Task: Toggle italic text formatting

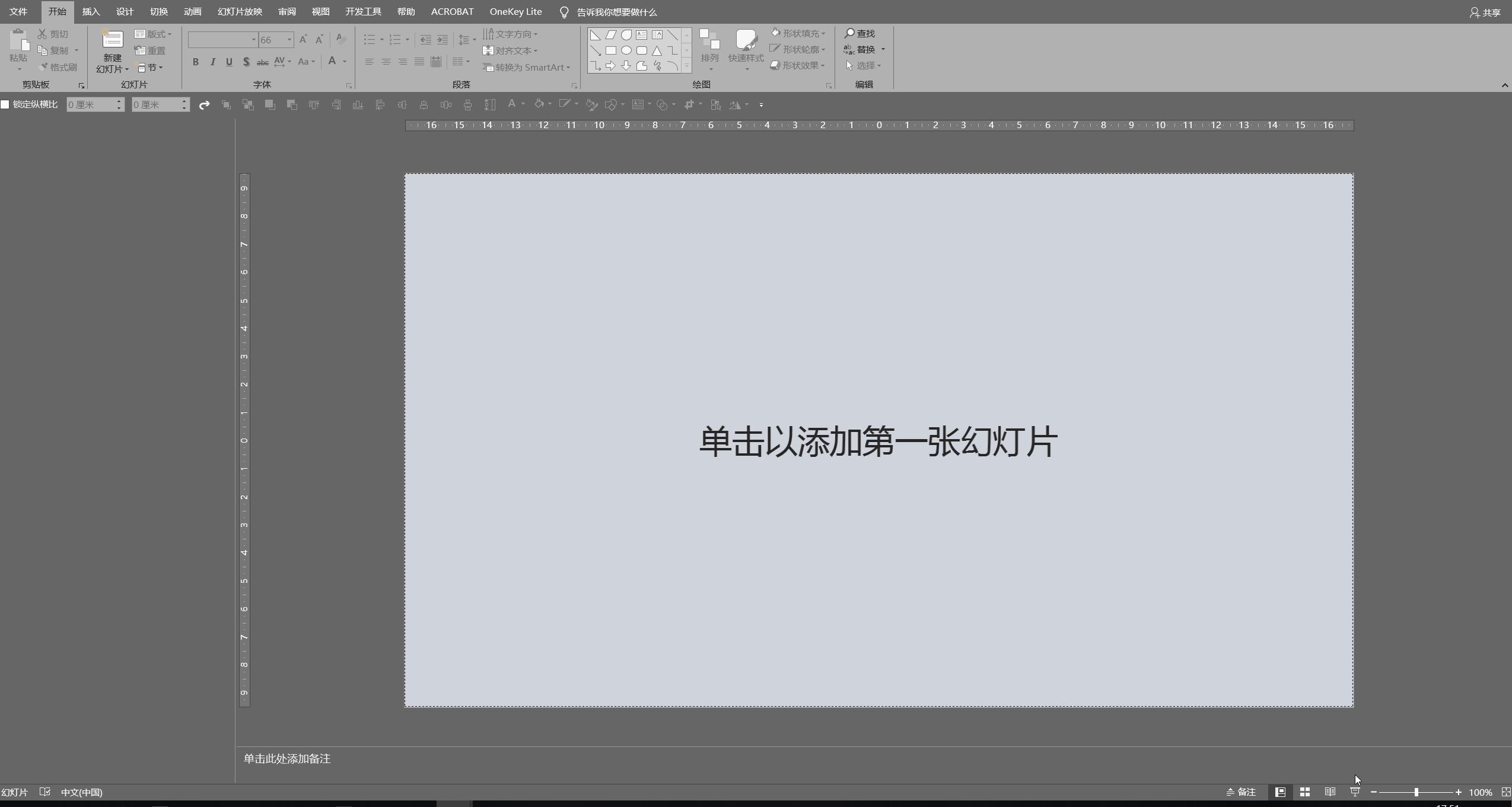Action: pos(212,61)
